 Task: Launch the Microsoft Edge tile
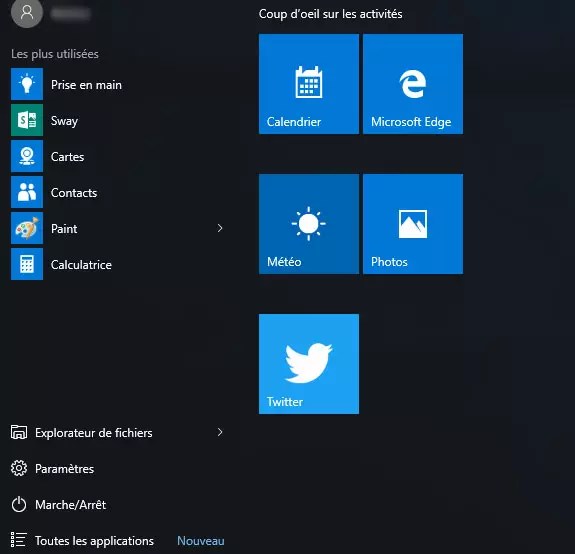coord(413,84)
